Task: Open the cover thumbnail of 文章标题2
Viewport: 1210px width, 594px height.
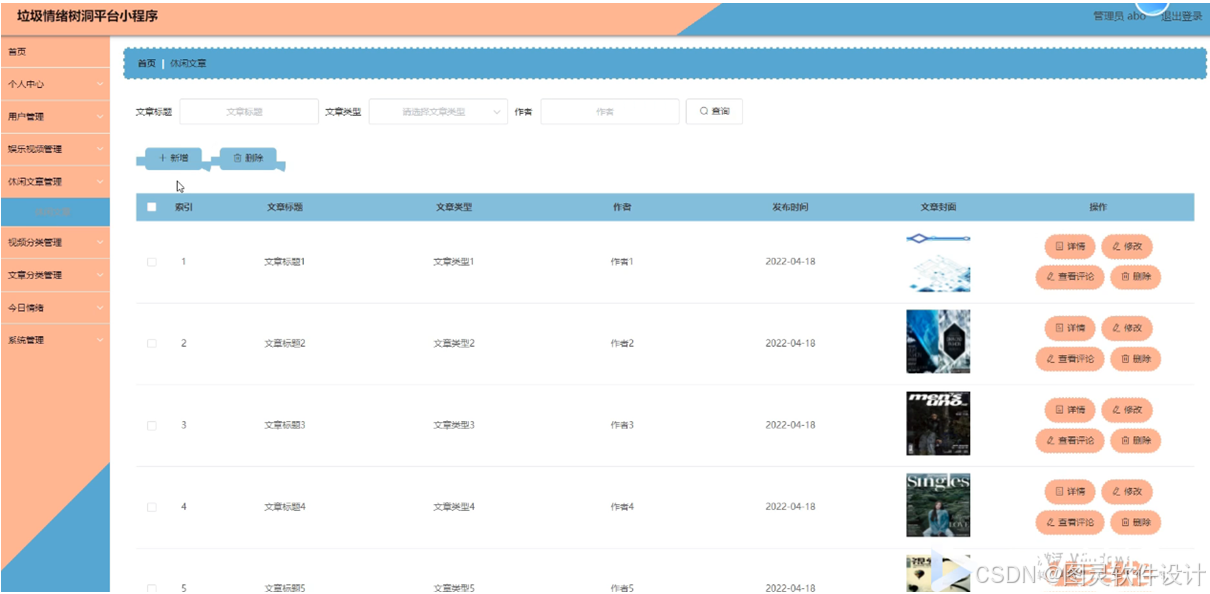Action: click(x=938, y=342)
